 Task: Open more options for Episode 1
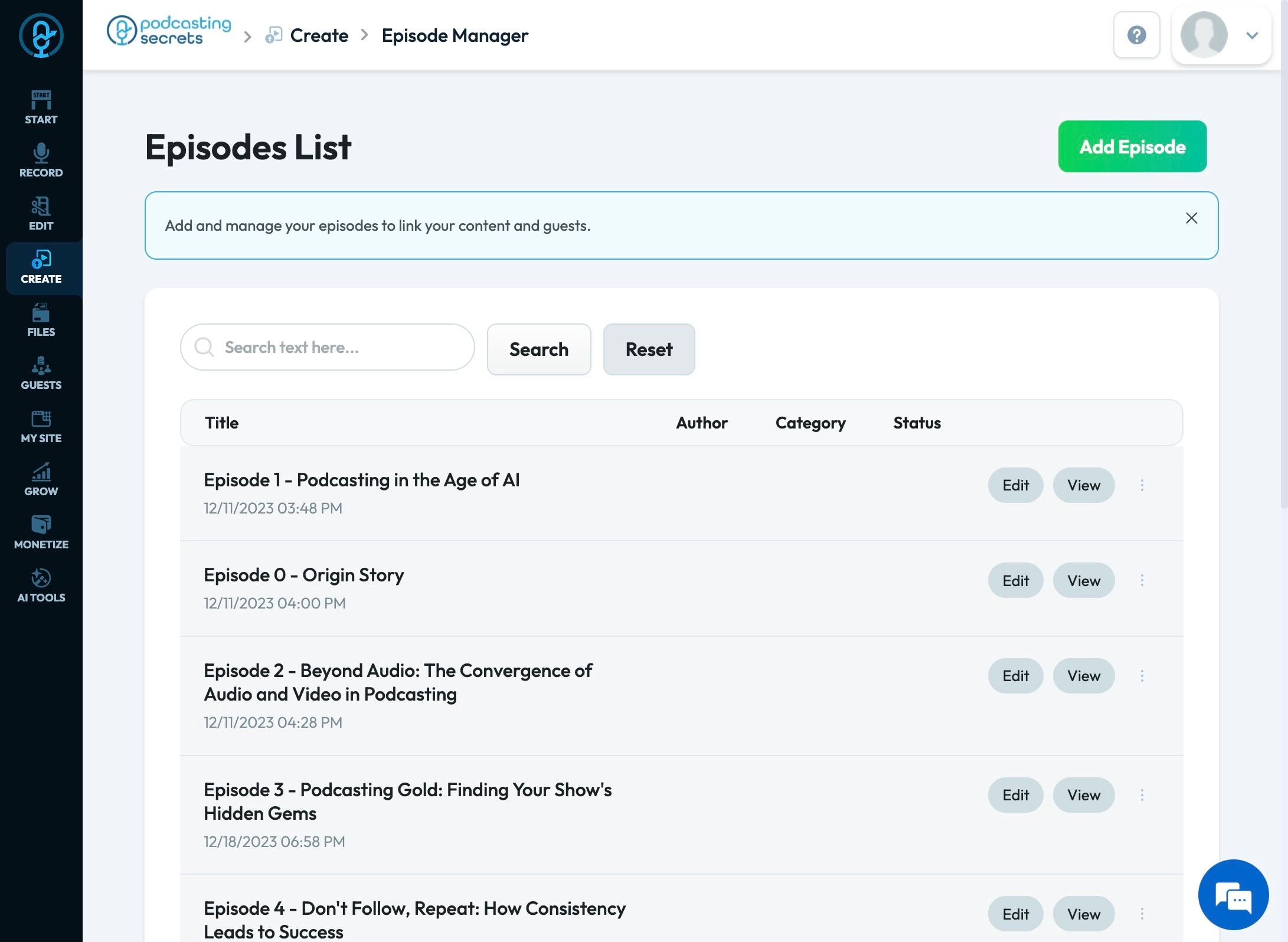1142,485
